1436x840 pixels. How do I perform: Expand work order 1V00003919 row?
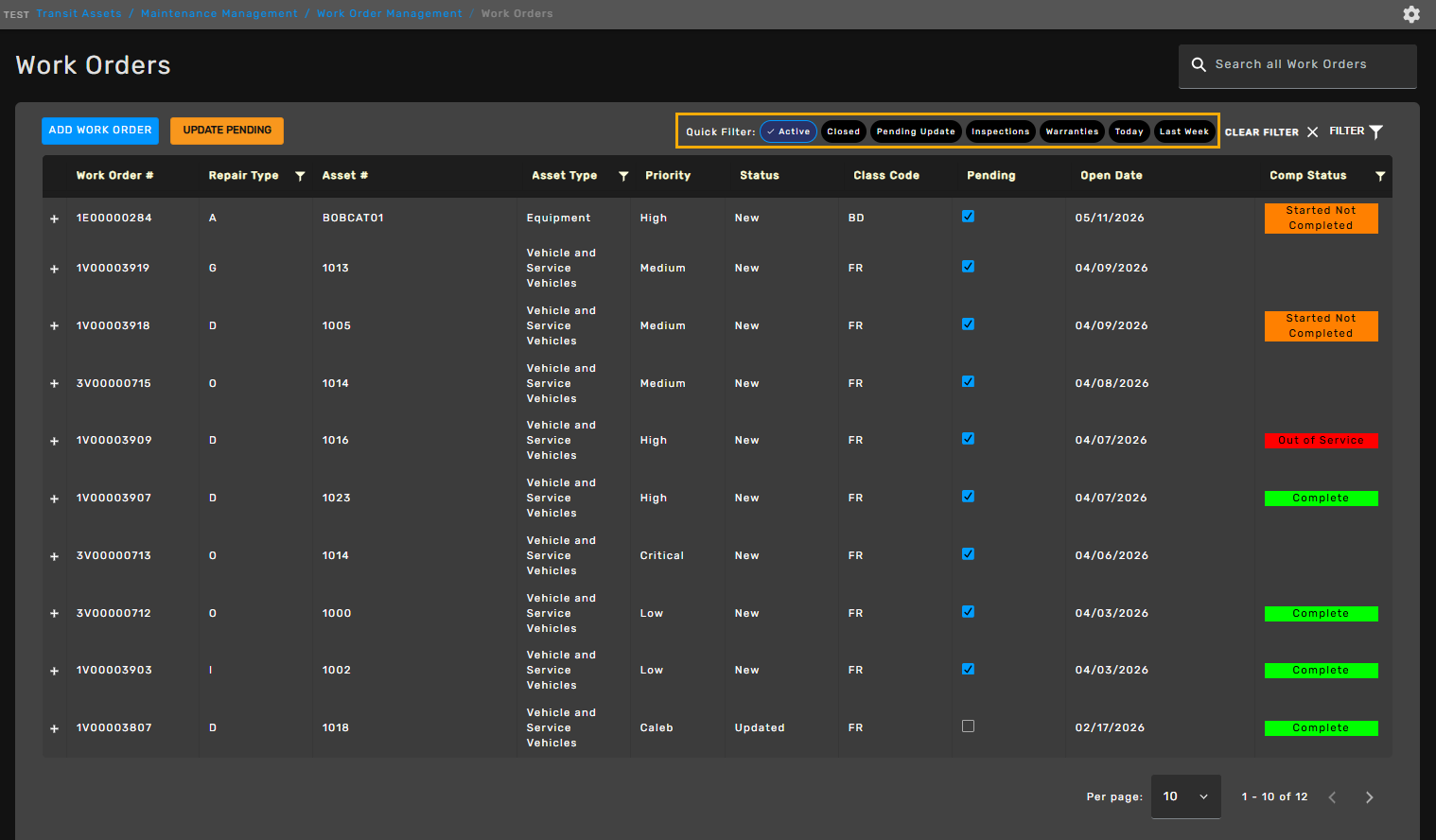54,269
